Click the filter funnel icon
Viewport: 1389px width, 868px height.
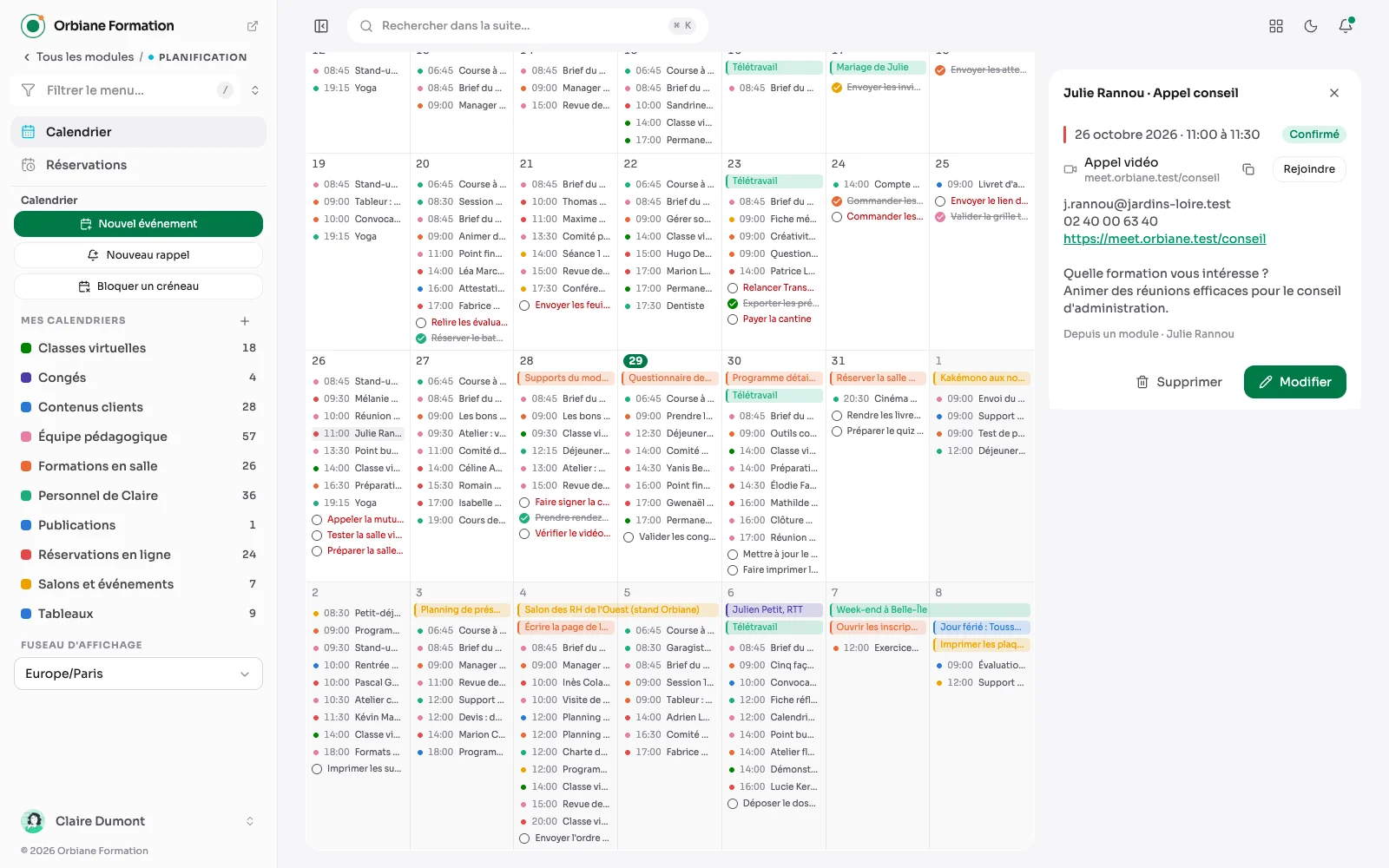point(28,90)
